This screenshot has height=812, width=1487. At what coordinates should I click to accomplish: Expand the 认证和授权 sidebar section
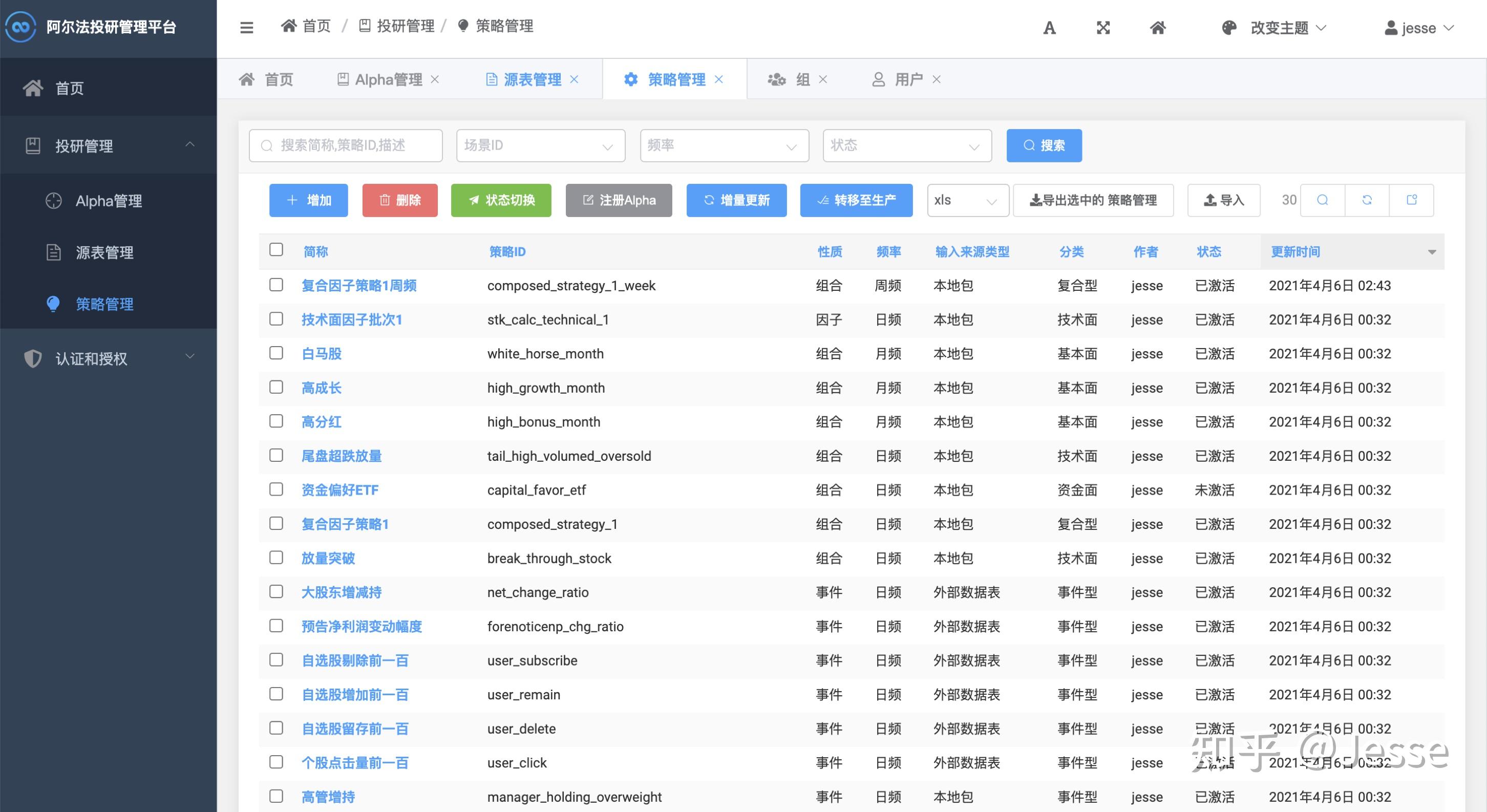(109, 358)
